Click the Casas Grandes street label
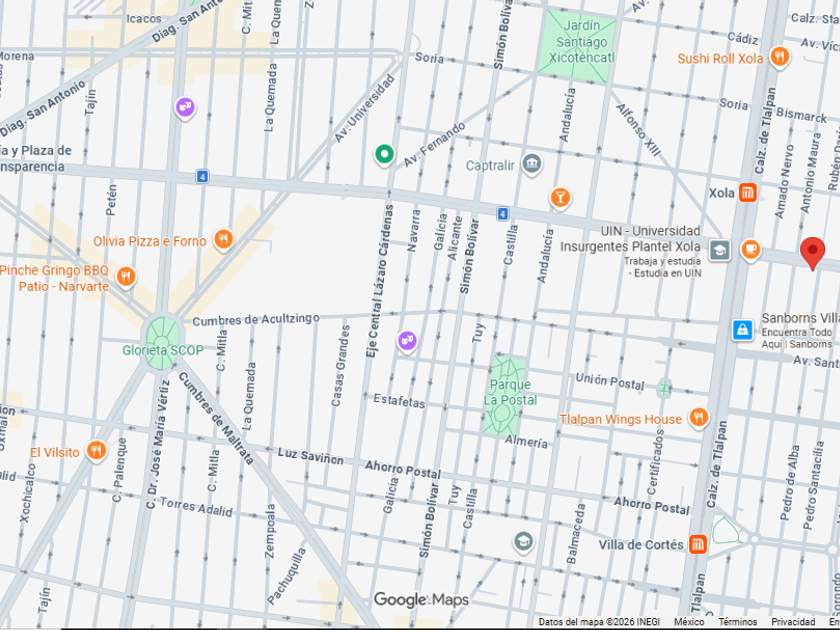This screenshot has height=630, width=840. click(341, 365)
